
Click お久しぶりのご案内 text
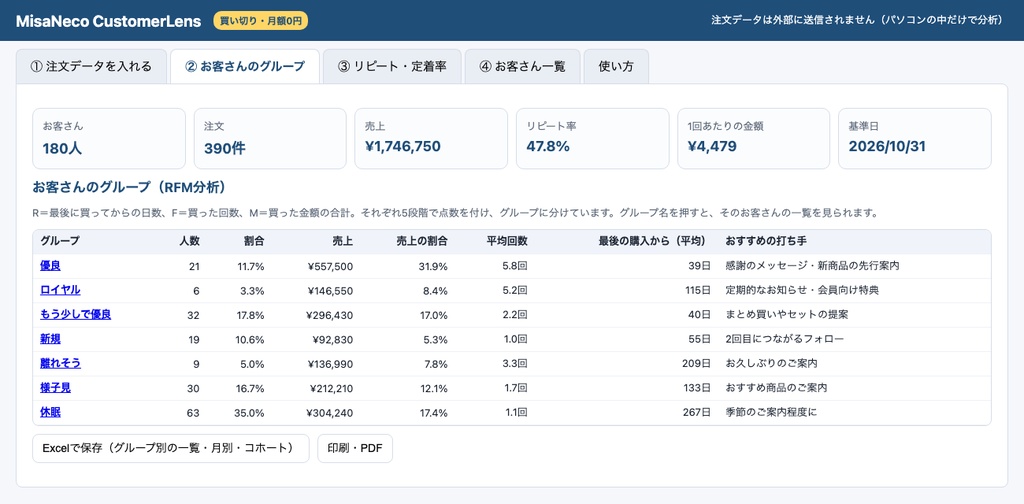tap(771, 364)
